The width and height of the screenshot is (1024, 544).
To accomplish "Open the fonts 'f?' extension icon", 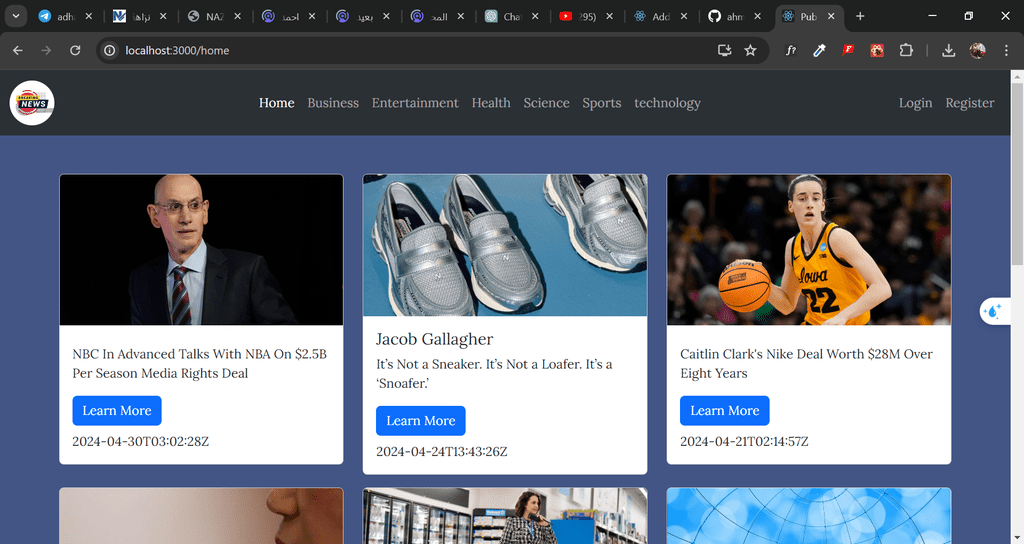I will click(790, 50).
